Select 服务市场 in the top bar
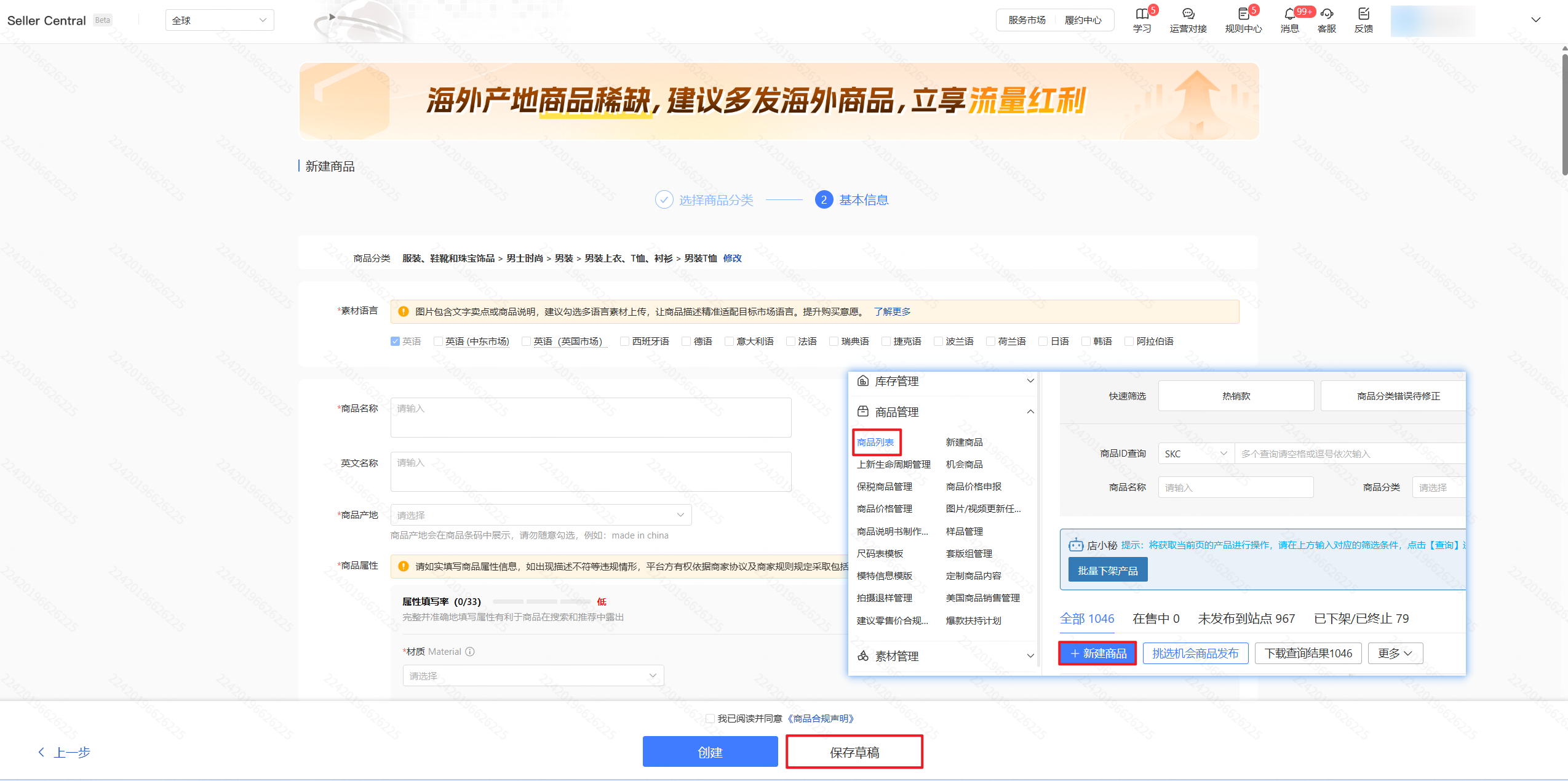 tap(1027, 20)
